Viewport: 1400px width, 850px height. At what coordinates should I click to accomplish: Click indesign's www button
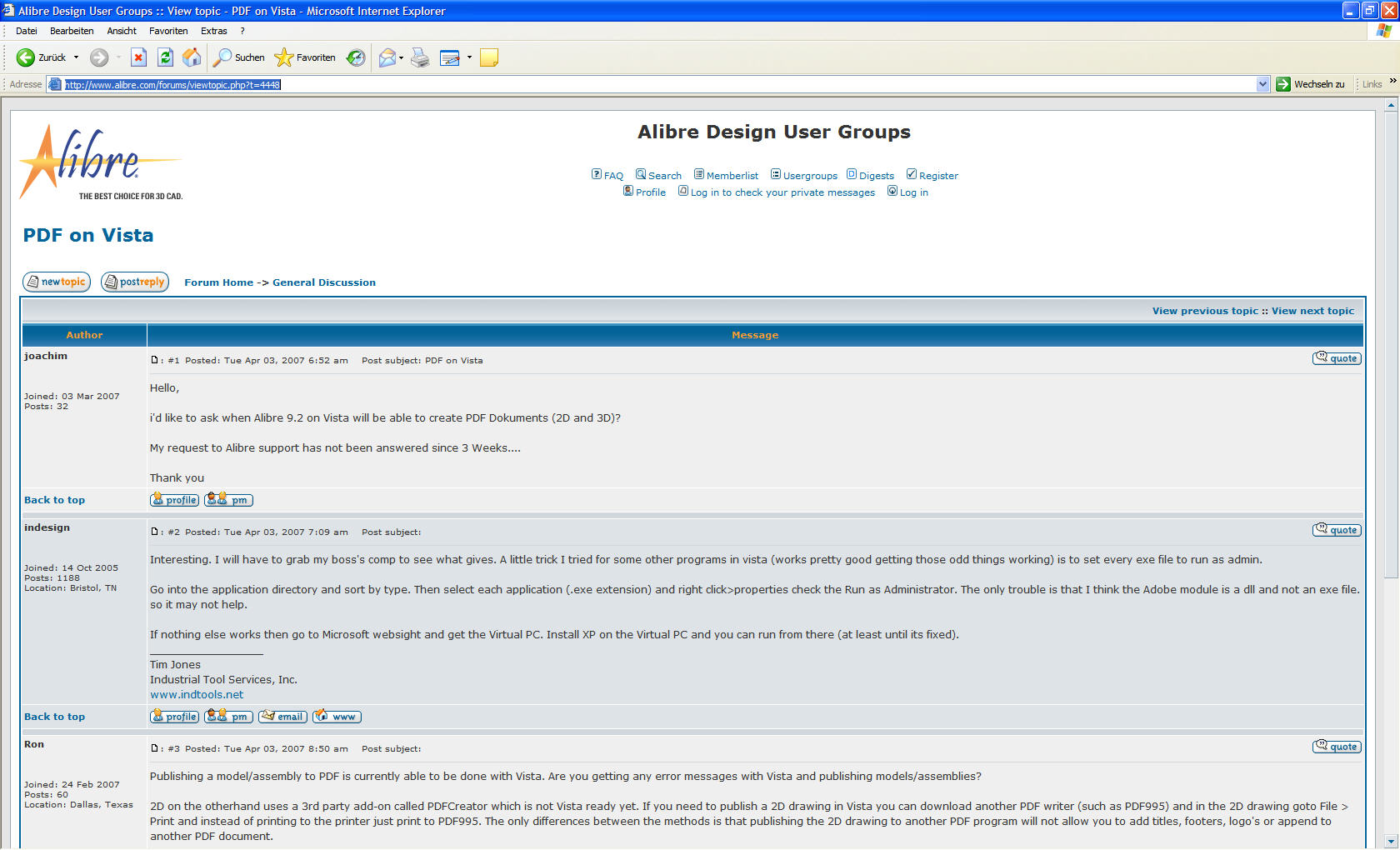(337, 717)
